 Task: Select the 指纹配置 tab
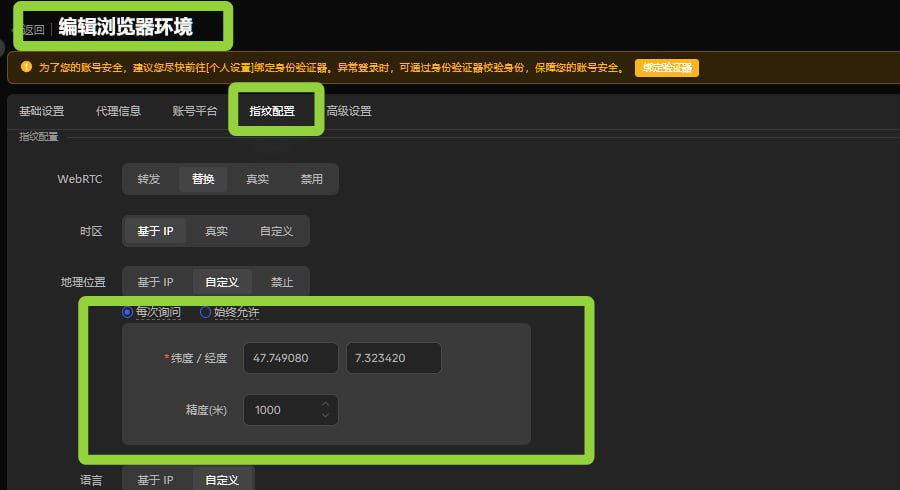click(272, 111)
